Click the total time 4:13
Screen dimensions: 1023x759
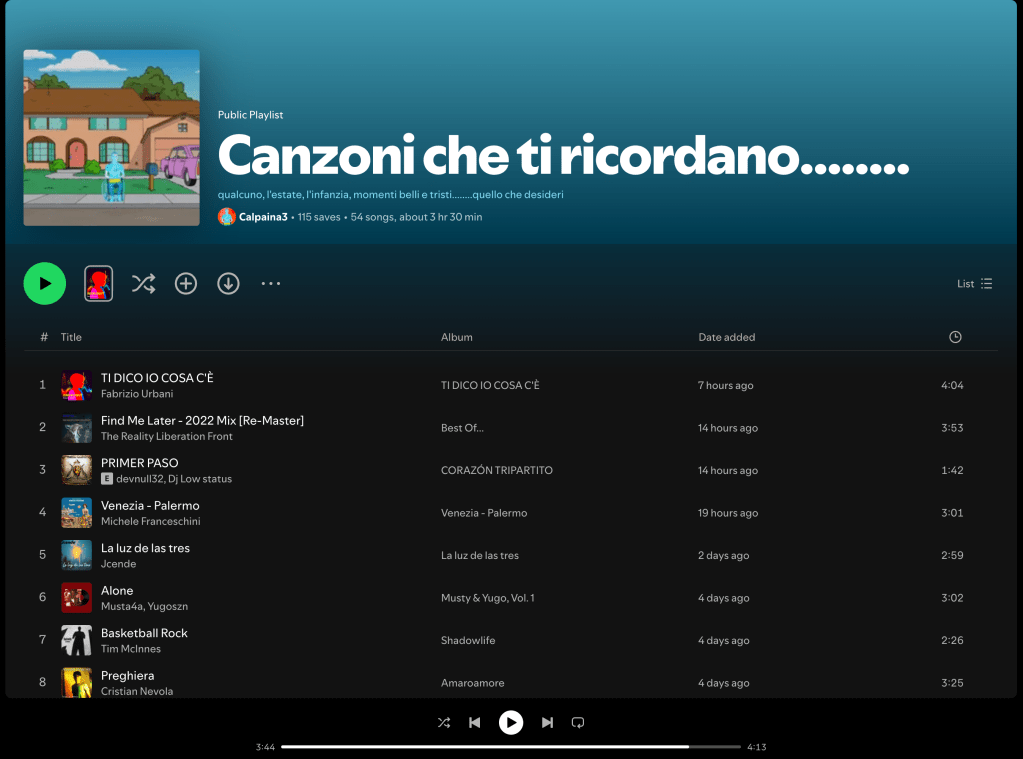coord(757,747)
